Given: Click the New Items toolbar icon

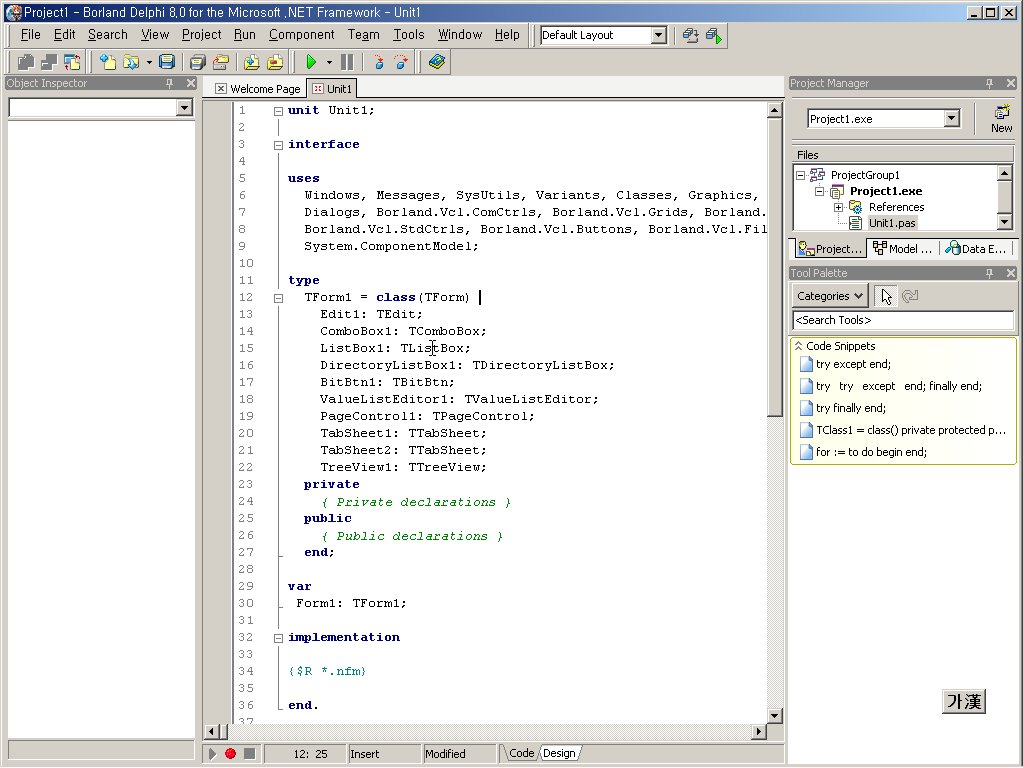Looking at the screenshot, I should [x=107, y=62].
